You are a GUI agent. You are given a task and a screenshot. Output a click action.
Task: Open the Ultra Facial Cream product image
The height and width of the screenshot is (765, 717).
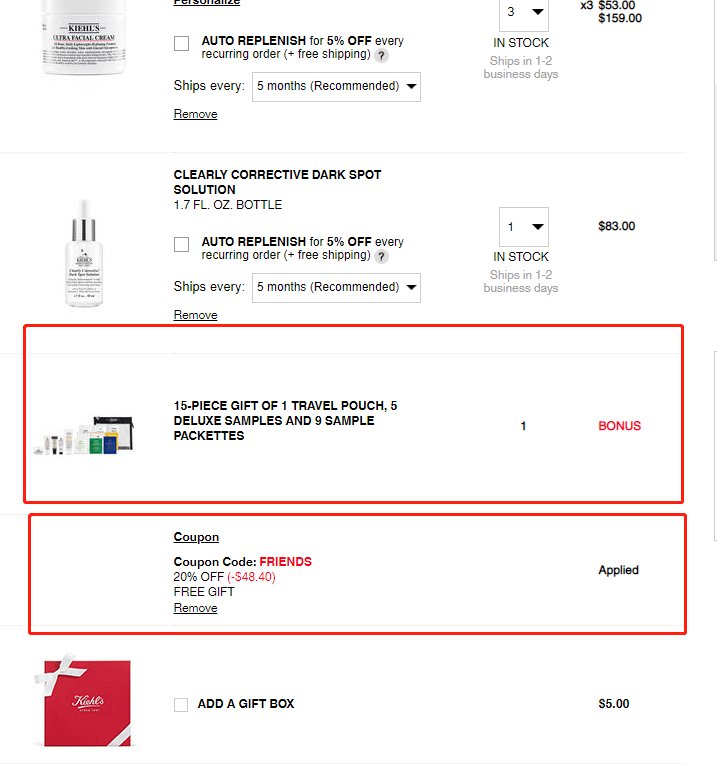point(84,38)
